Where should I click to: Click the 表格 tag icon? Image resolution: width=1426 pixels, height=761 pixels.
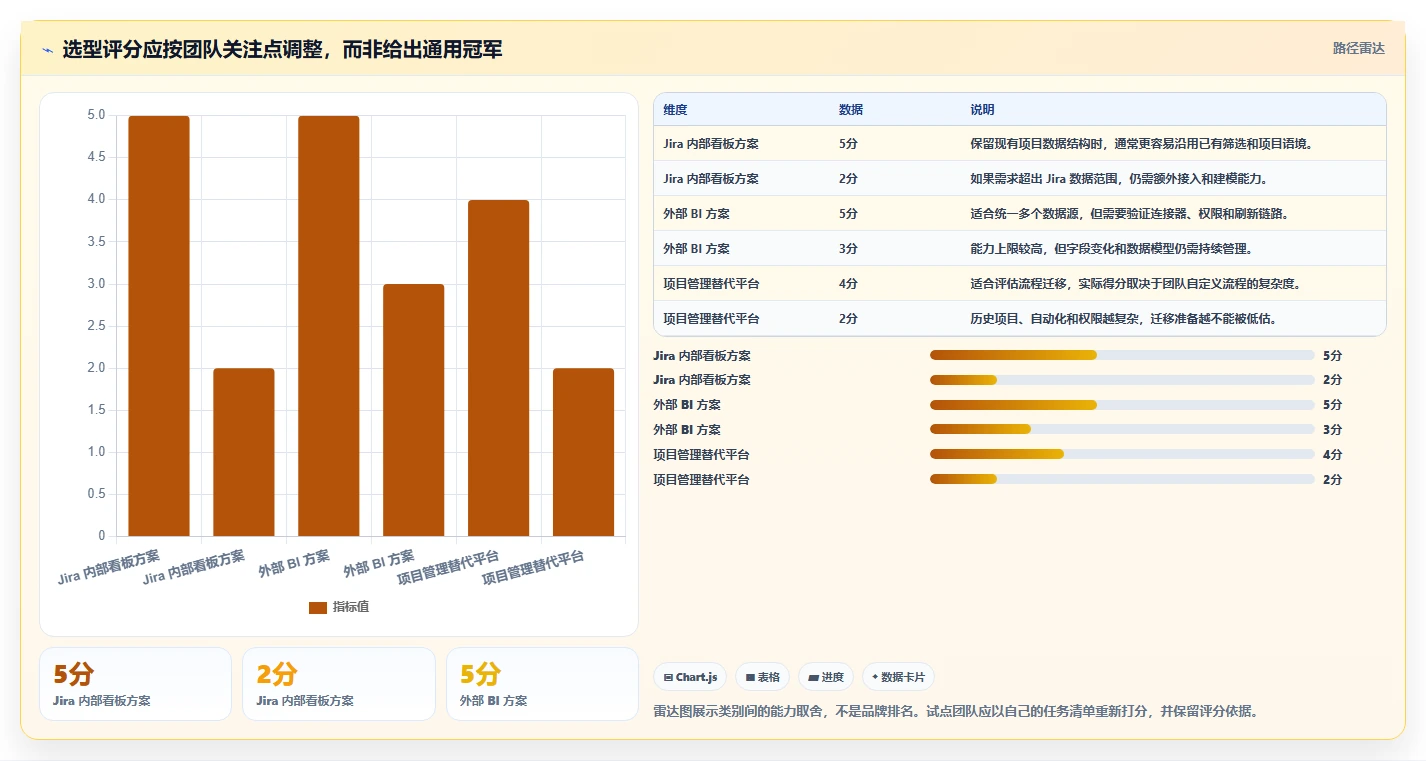click(750, 678)
